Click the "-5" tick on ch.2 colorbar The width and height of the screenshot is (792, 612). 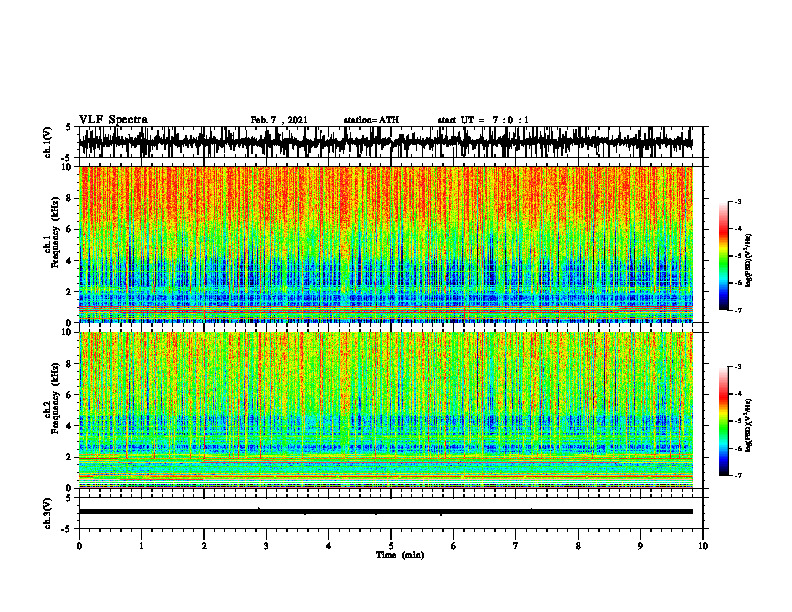click(738, 421)
